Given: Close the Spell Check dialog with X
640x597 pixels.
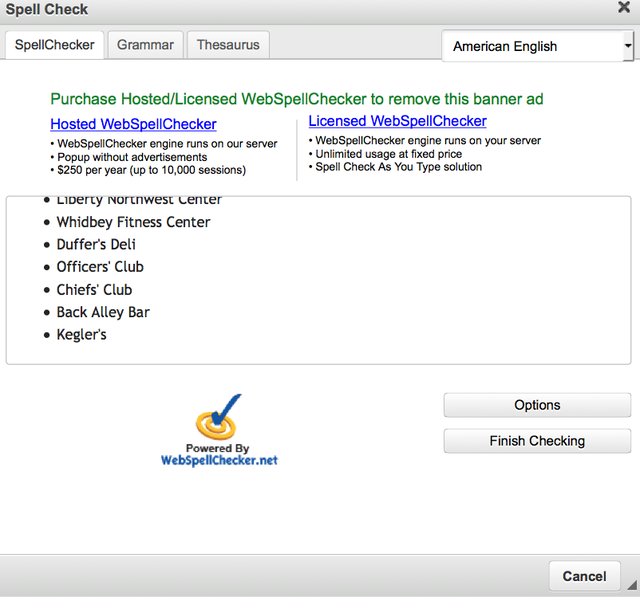Looking at the screenshot, I should click(623, 9).
